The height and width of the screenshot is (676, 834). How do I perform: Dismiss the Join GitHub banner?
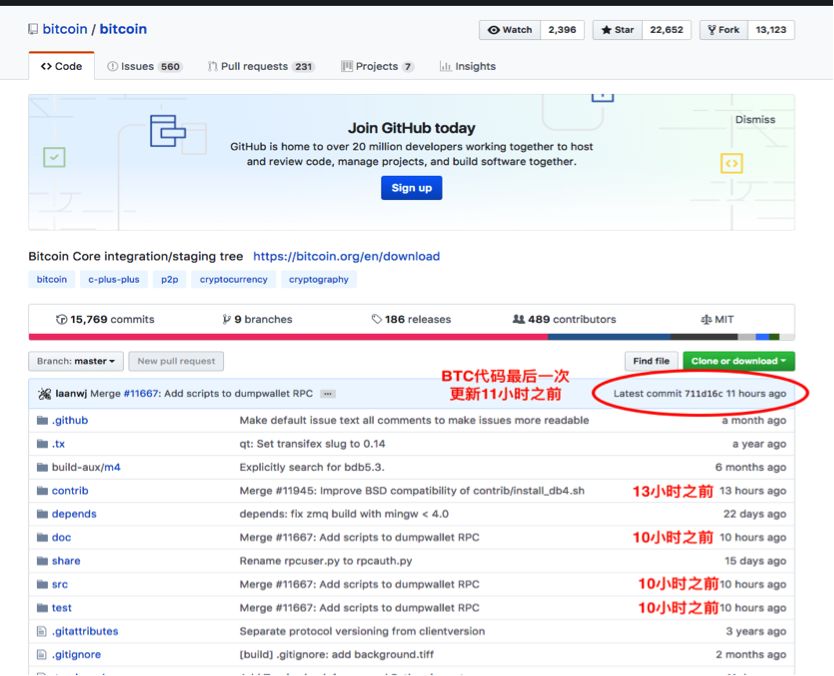tap(755, 120)
